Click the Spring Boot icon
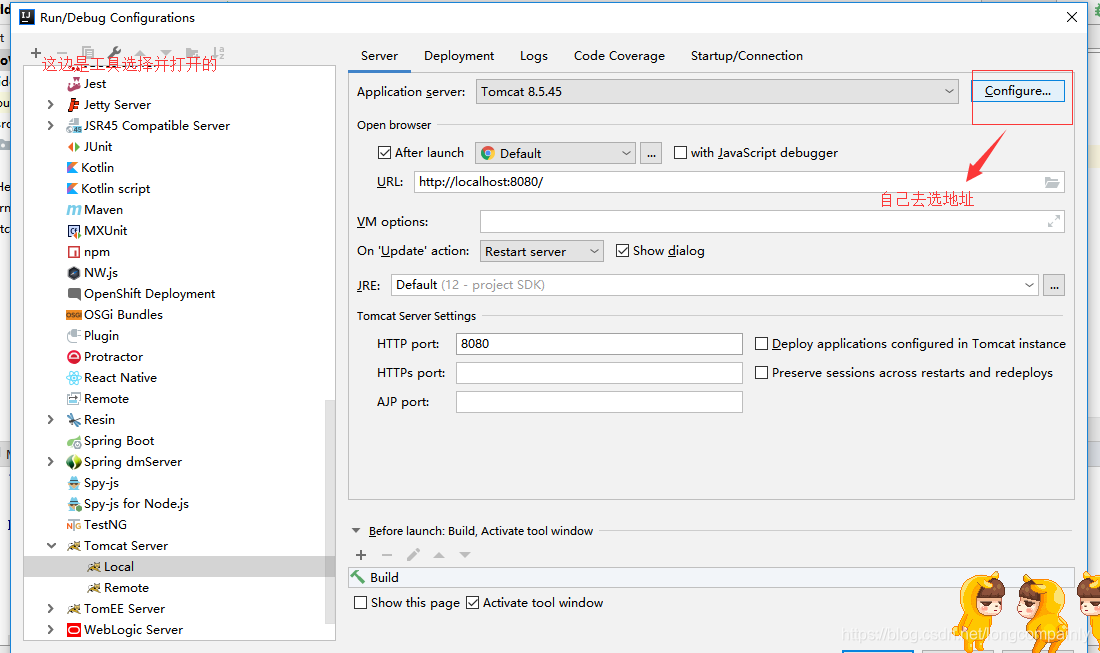 tap(74, 441)
